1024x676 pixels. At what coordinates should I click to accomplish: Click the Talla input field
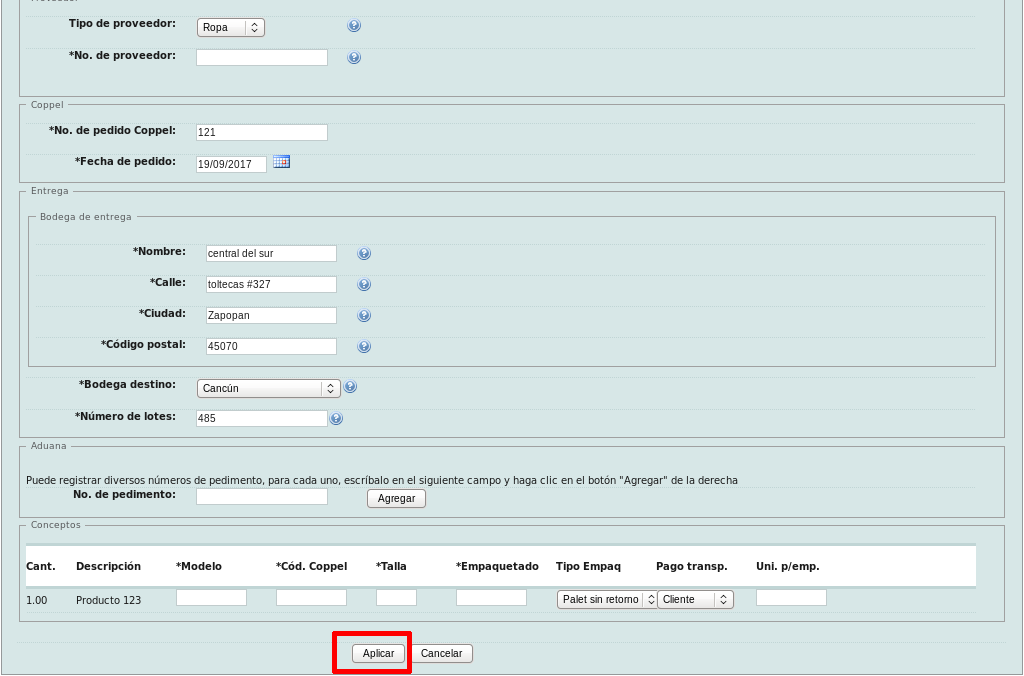[396, 598]
